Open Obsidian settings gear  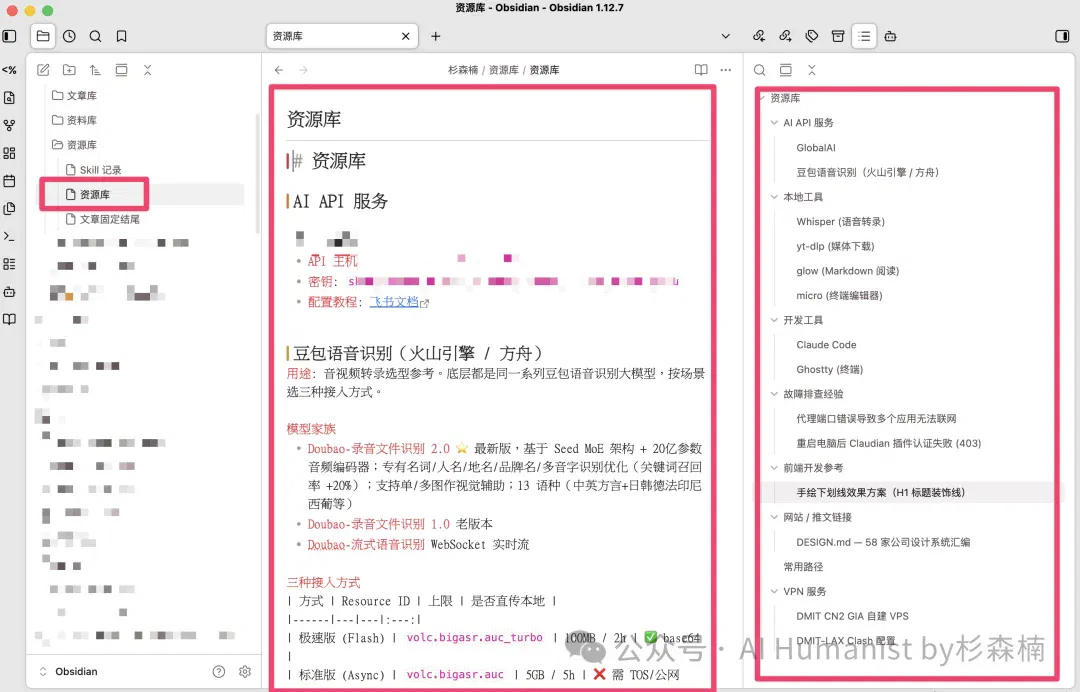tap(245, 671)
